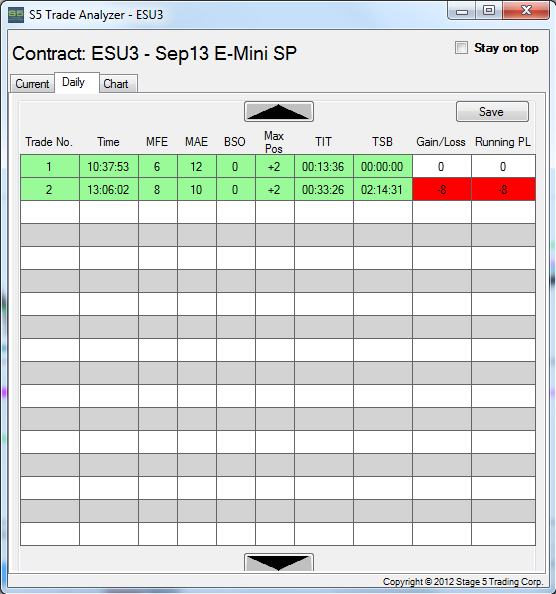Click Running PL 0 cell in trade 1
The width and height of the screenshot is (556, 594).
click(503, 166)
